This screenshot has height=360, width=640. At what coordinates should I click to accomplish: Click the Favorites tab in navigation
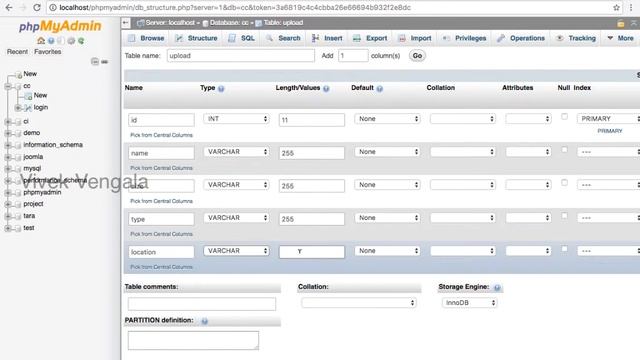[48, 52]
